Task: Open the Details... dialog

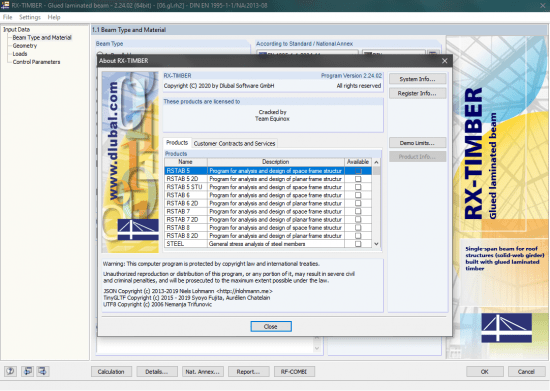Action: coord(157,372)
